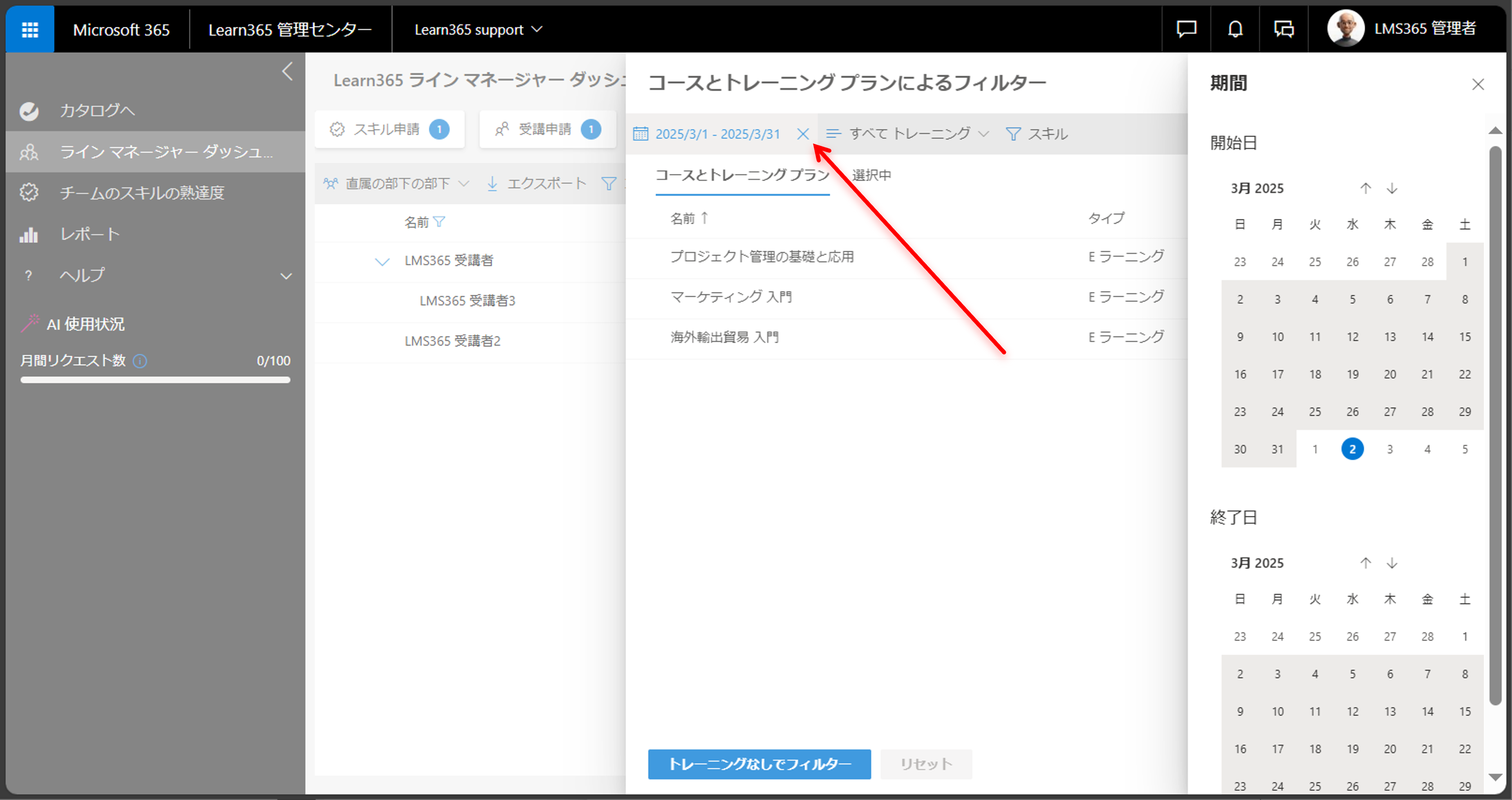Open the 受講申請 tab
The height and width of the screenshot is (800, 1512).
pos(548,129)
